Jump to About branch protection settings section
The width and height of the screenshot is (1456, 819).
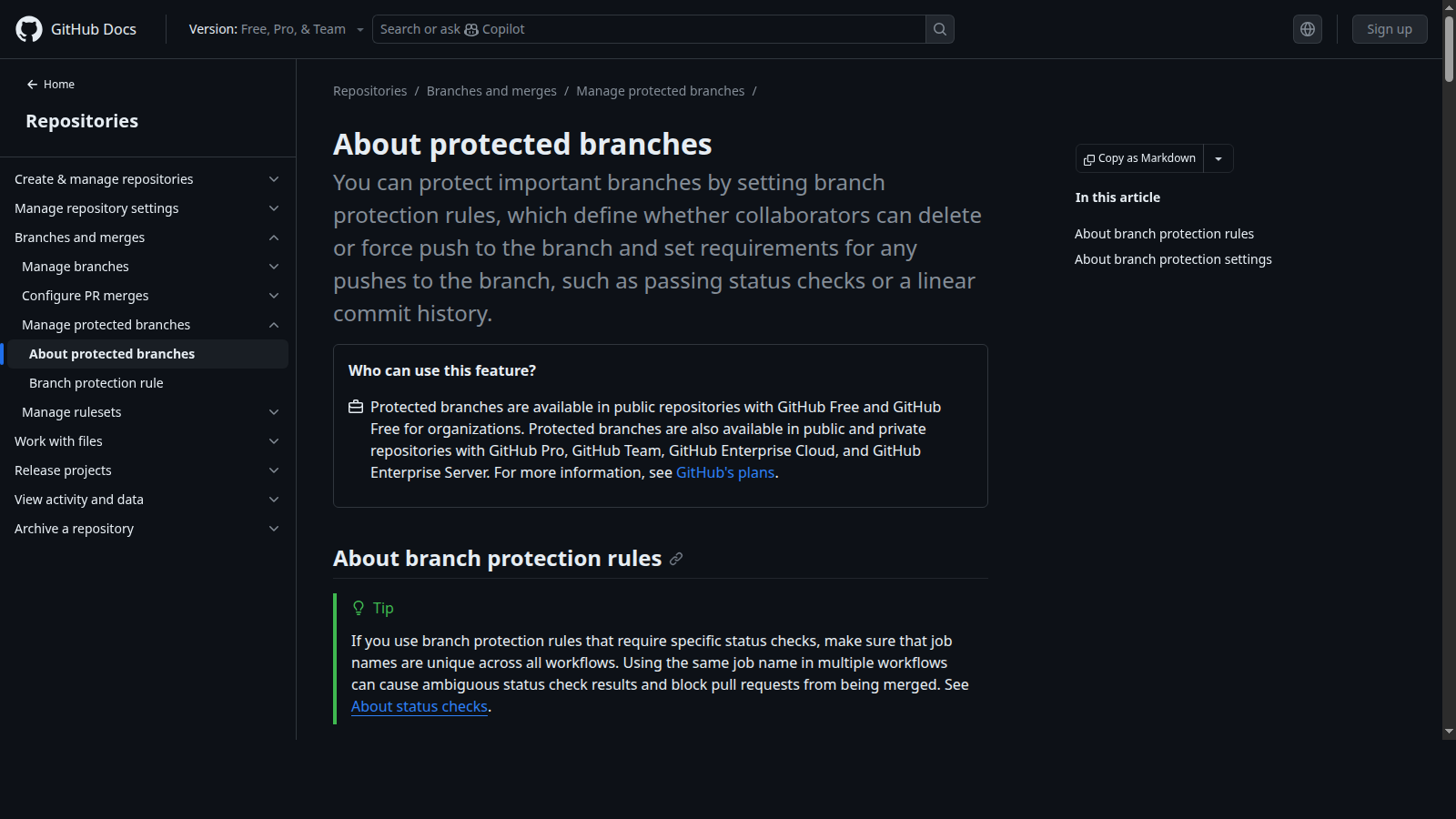point(1173,259)
